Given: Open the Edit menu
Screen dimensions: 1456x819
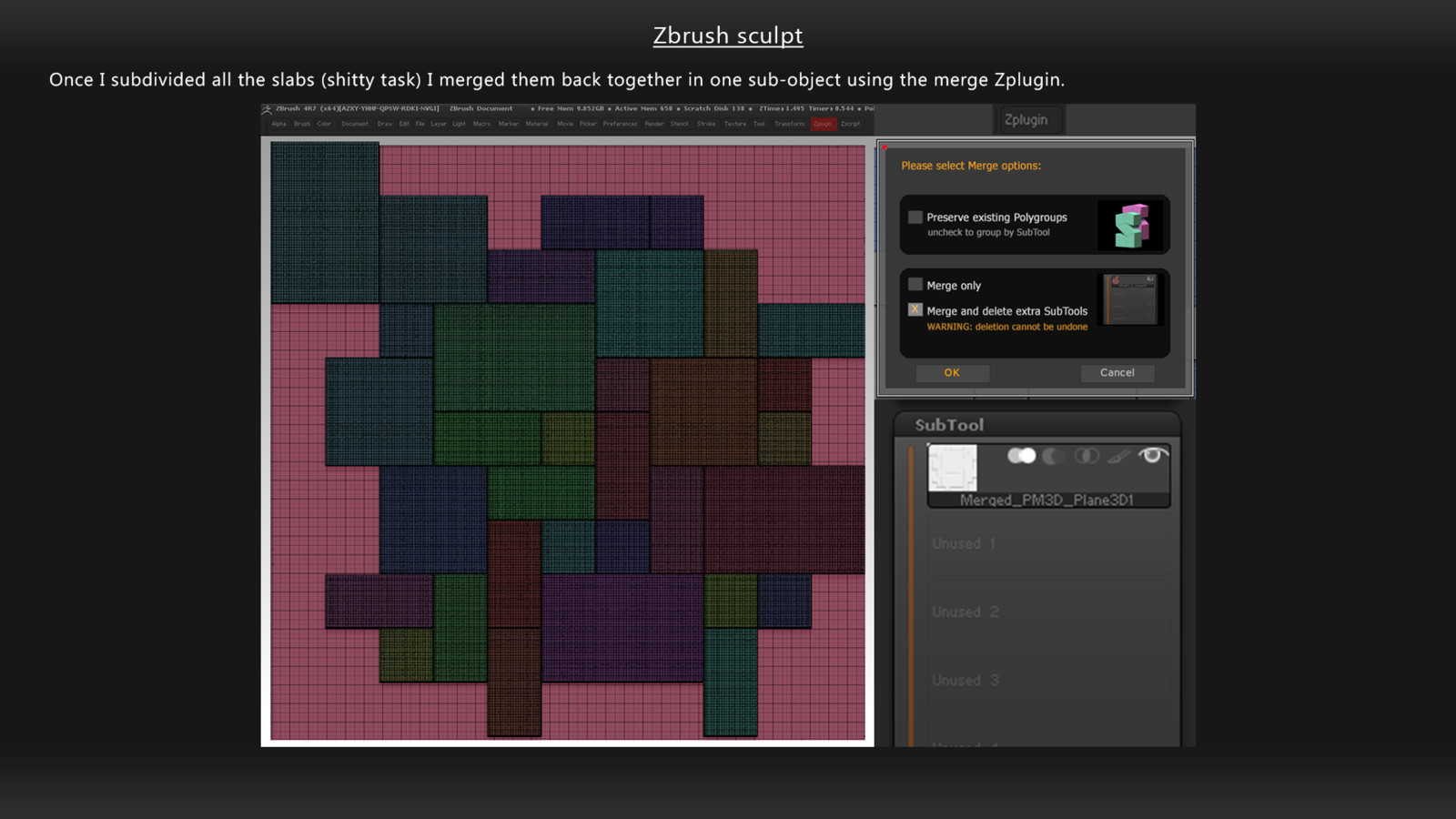Looking at the screenshot, I should [404, 124].
